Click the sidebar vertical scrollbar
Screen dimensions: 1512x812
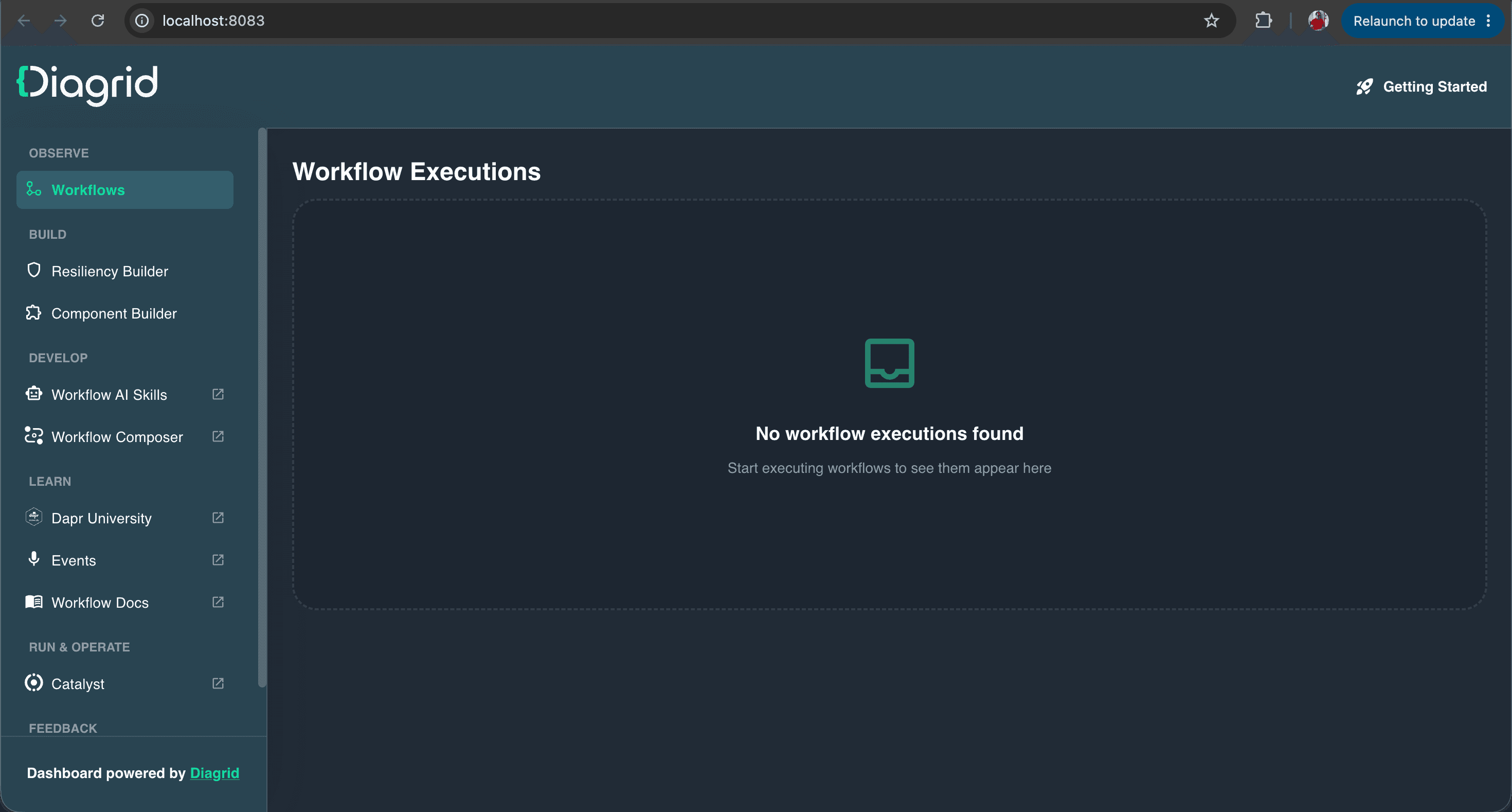pos(262,407)
